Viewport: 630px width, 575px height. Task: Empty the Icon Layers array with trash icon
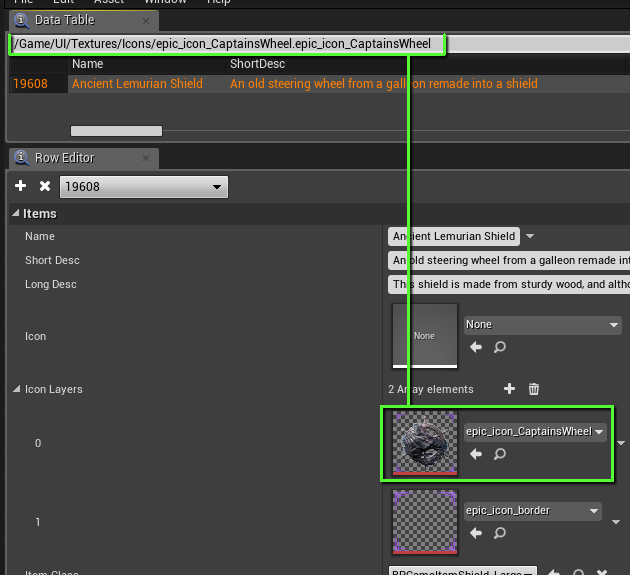(x=534, y=389)
